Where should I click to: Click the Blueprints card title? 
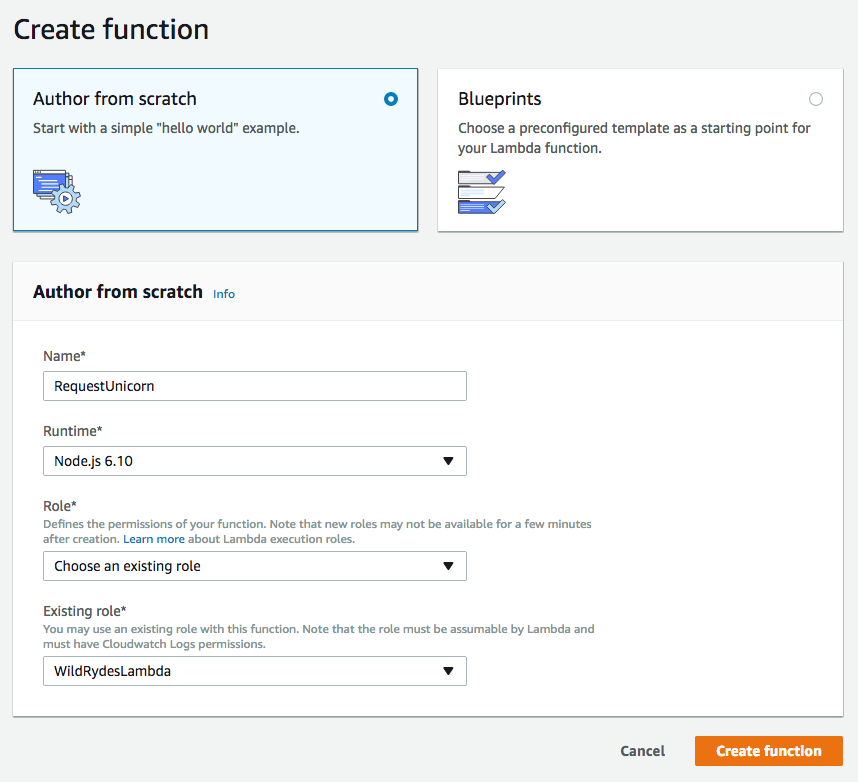499,99
